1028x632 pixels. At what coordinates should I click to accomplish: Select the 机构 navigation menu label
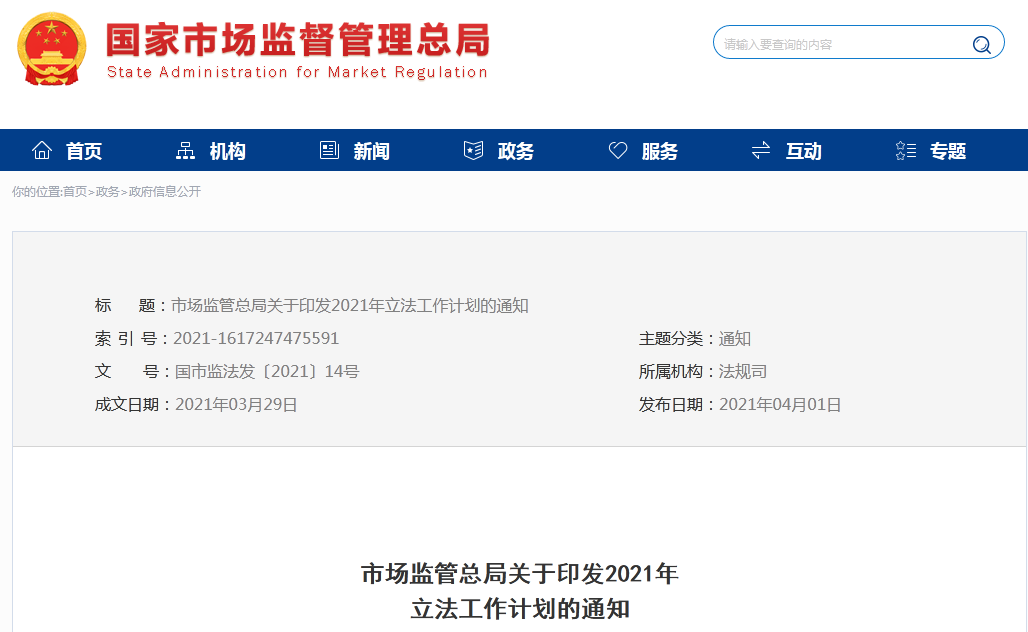228,151
